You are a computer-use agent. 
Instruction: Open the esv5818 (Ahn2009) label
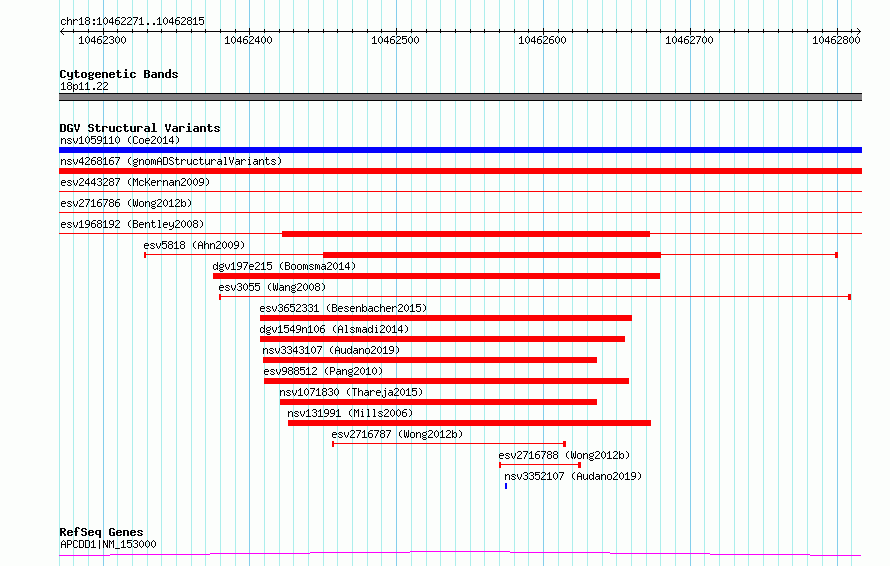[194, 245]
